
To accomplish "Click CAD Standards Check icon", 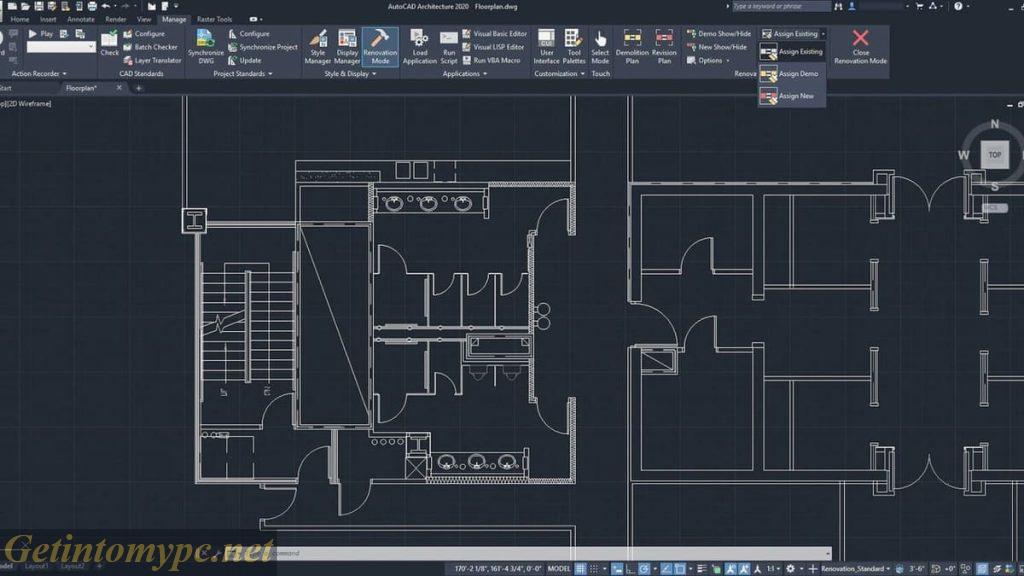I will click(109, 43).
